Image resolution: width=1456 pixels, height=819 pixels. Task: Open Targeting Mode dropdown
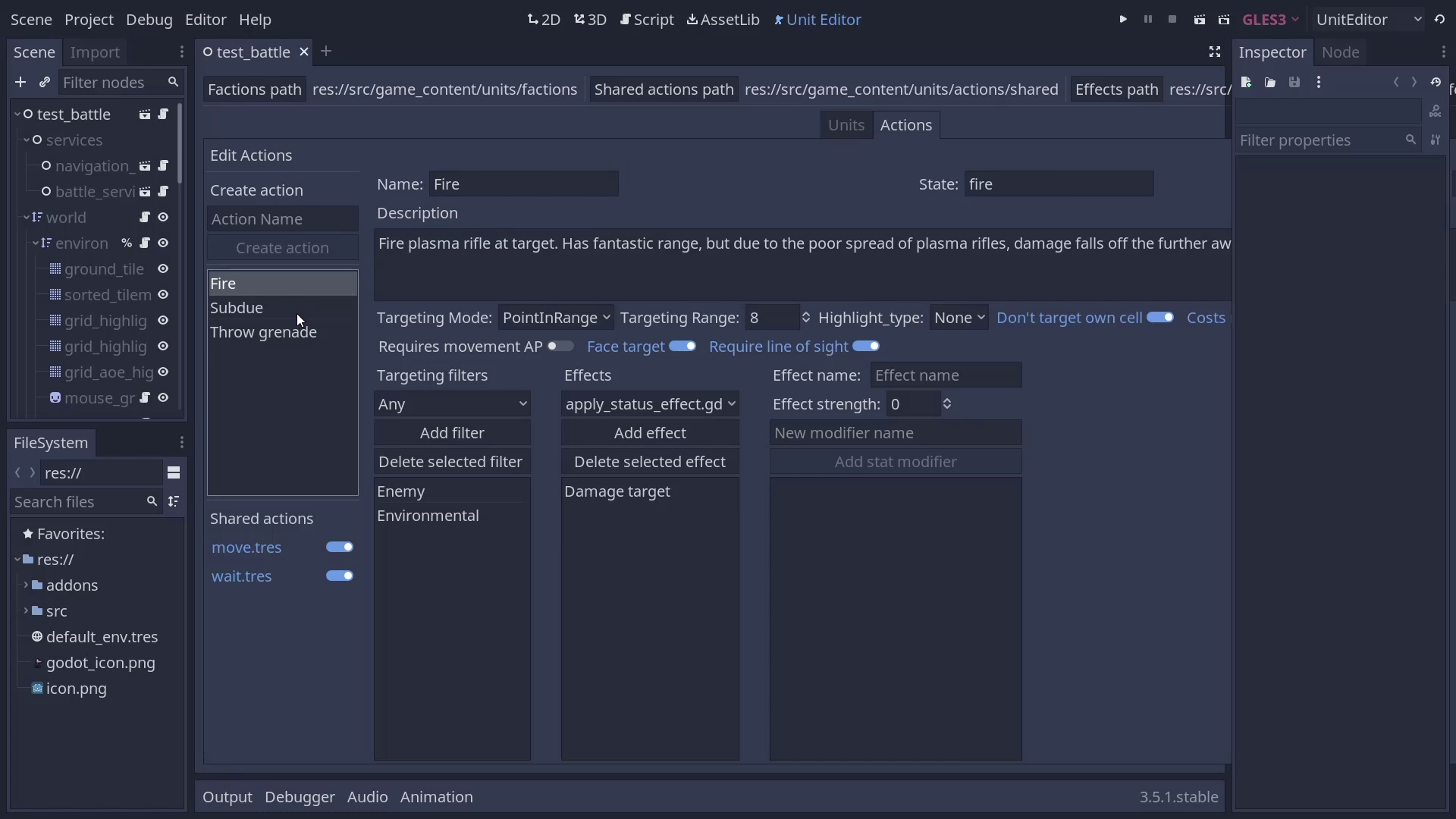coord(556,318)
